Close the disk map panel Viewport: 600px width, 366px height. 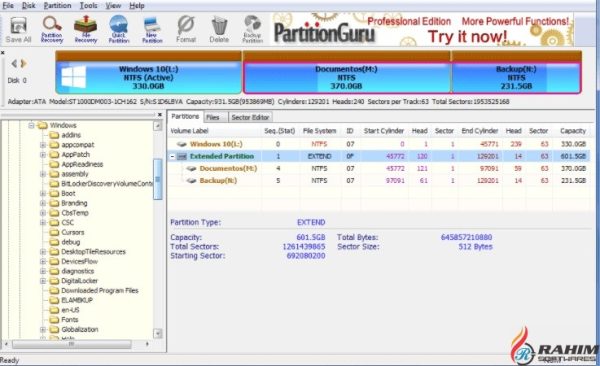point(2,52)
